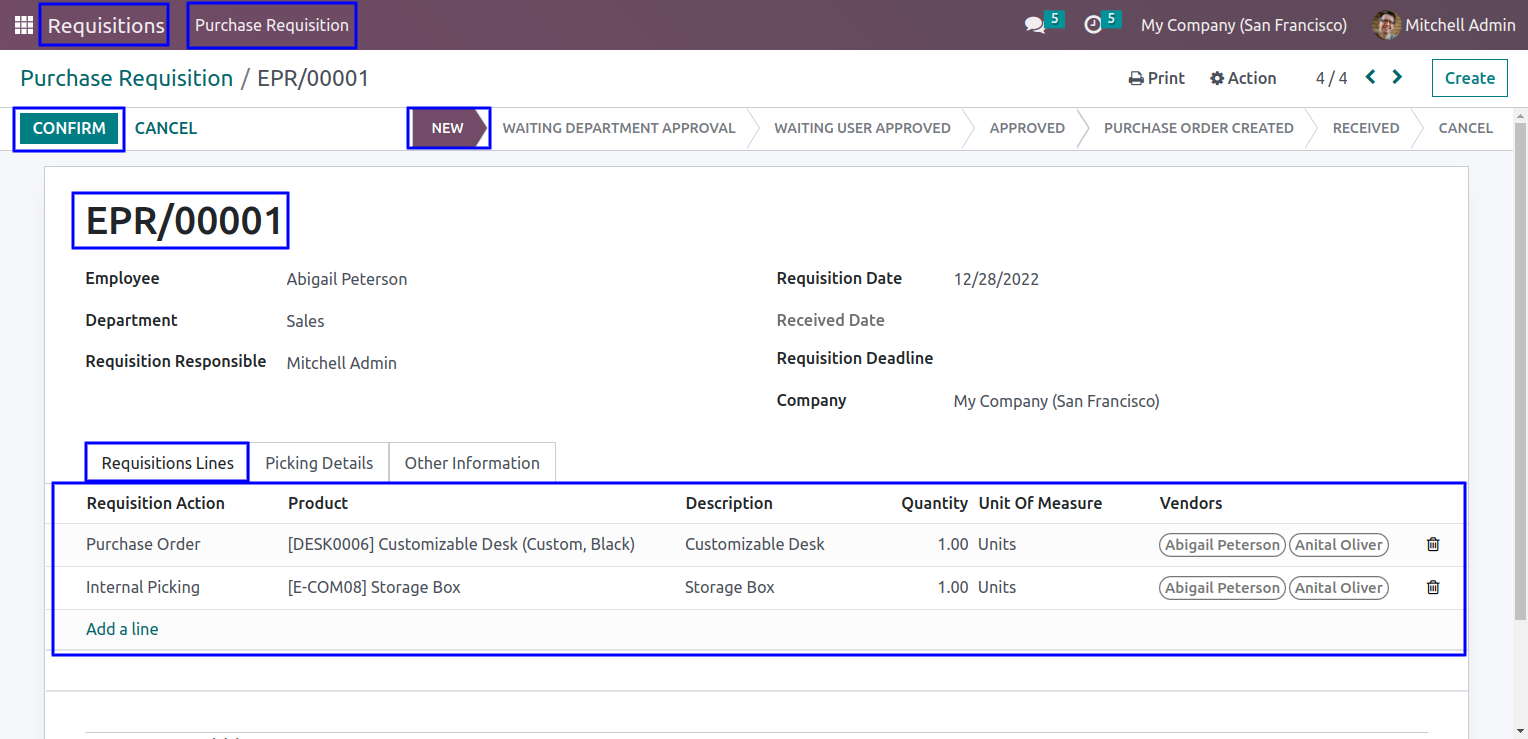
Task: Switch to the Picking Details tab
Action: [319, 463]
